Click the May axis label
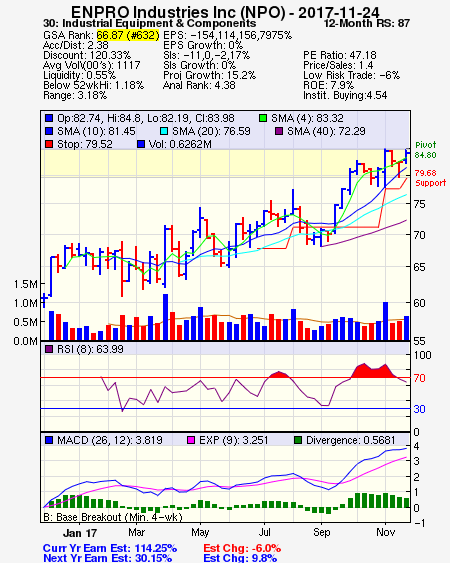Image resolution: width=450 pixels, height=563 pixels. coord(200,532)
